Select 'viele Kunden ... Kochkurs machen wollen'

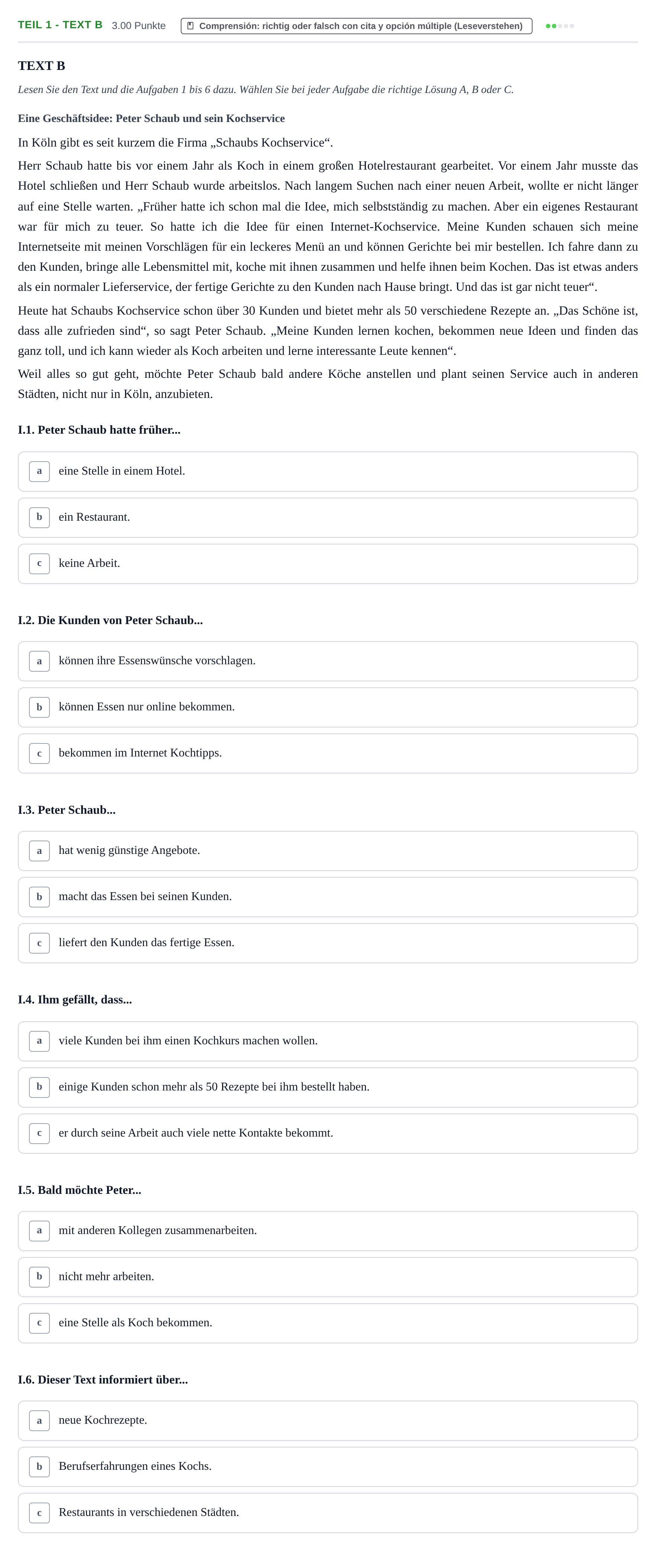pyautogui.click(x=328, y=1041)
